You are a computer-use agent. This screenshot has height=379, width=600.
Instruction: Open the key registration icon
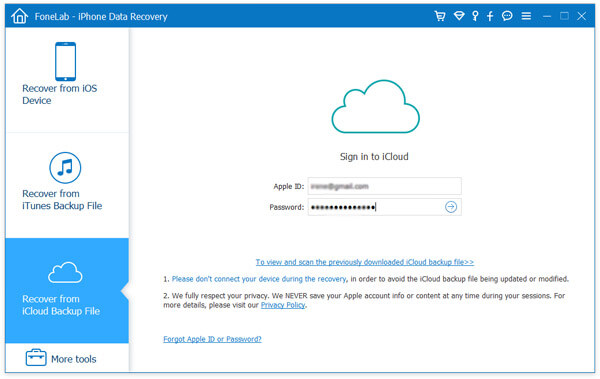[x=475, y=16]
